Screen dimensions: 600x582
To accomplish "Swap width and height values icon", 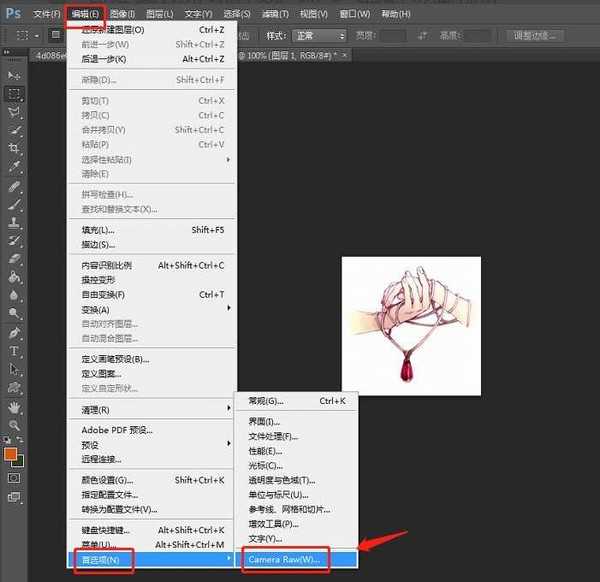I will 418,35.
